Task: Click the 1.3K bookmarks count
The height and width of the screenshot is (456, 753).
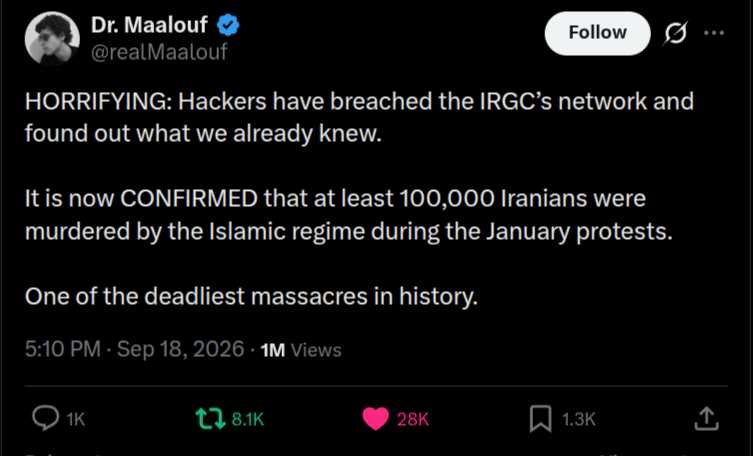Action: pyautogui.click(x=578, y=420)
